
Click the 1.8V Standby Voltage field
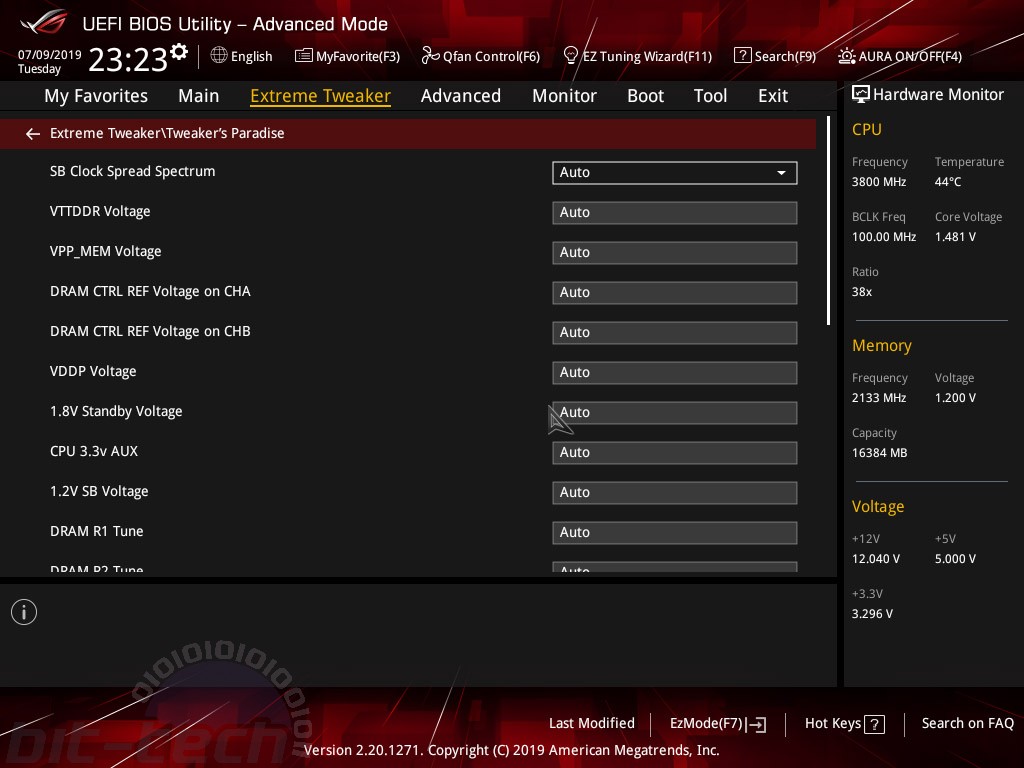(675, 413)
